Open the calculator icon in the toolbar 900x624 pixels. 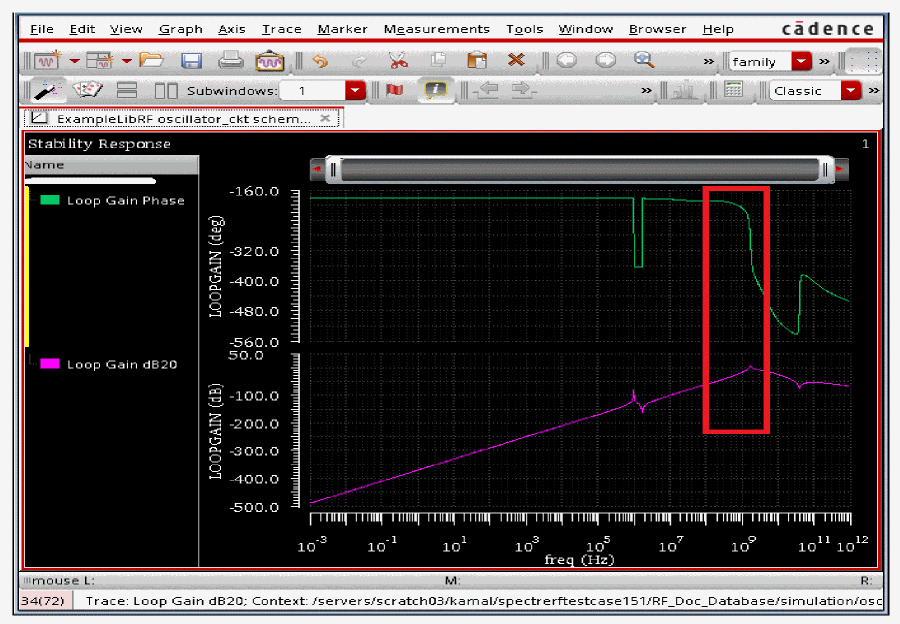point(734,90)
